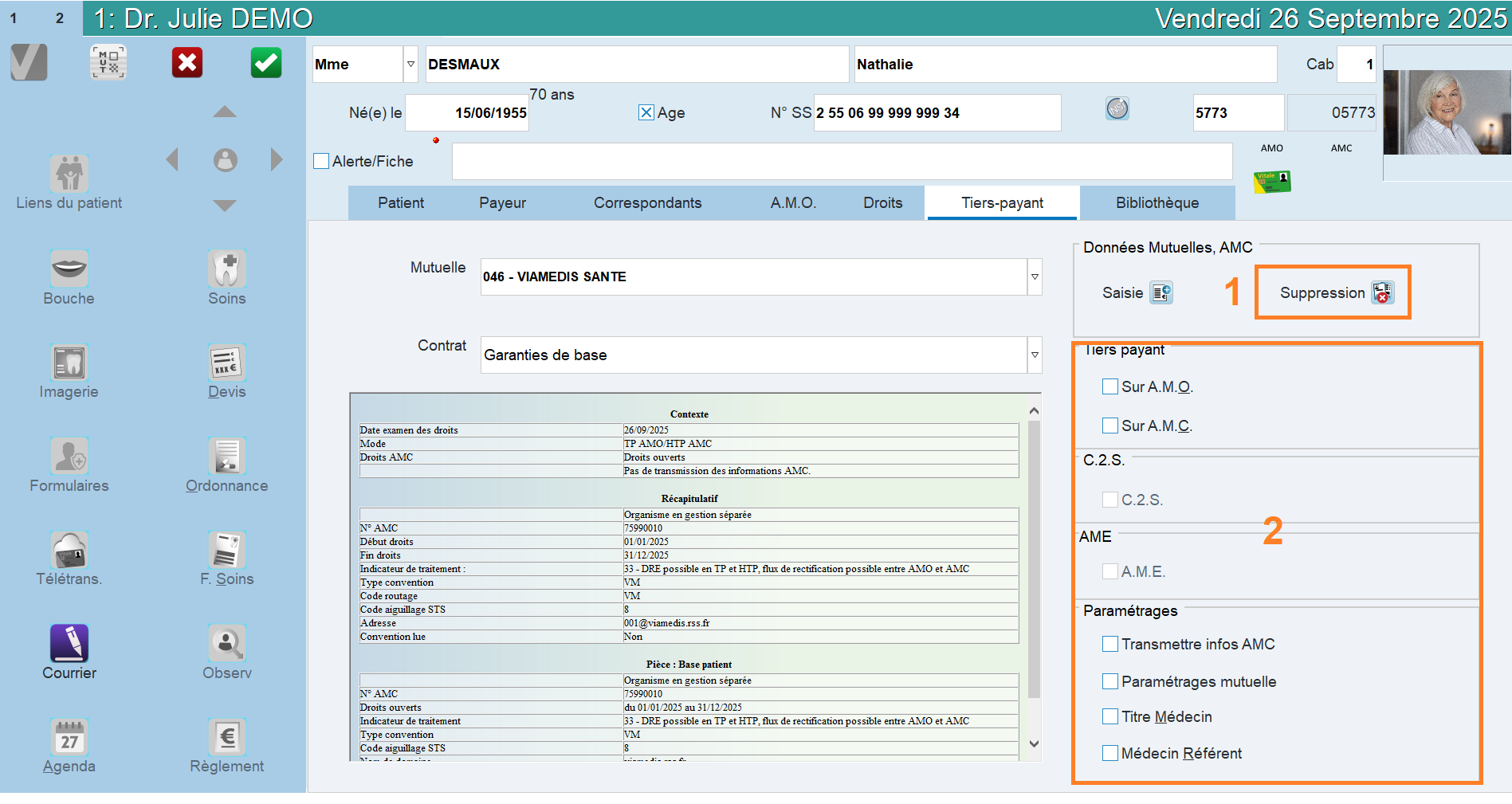Image resolution: width=1512 pixels, height=804 pixels.
Task: Open the Agenda calendar icon
Action: [x=69, y=737]
